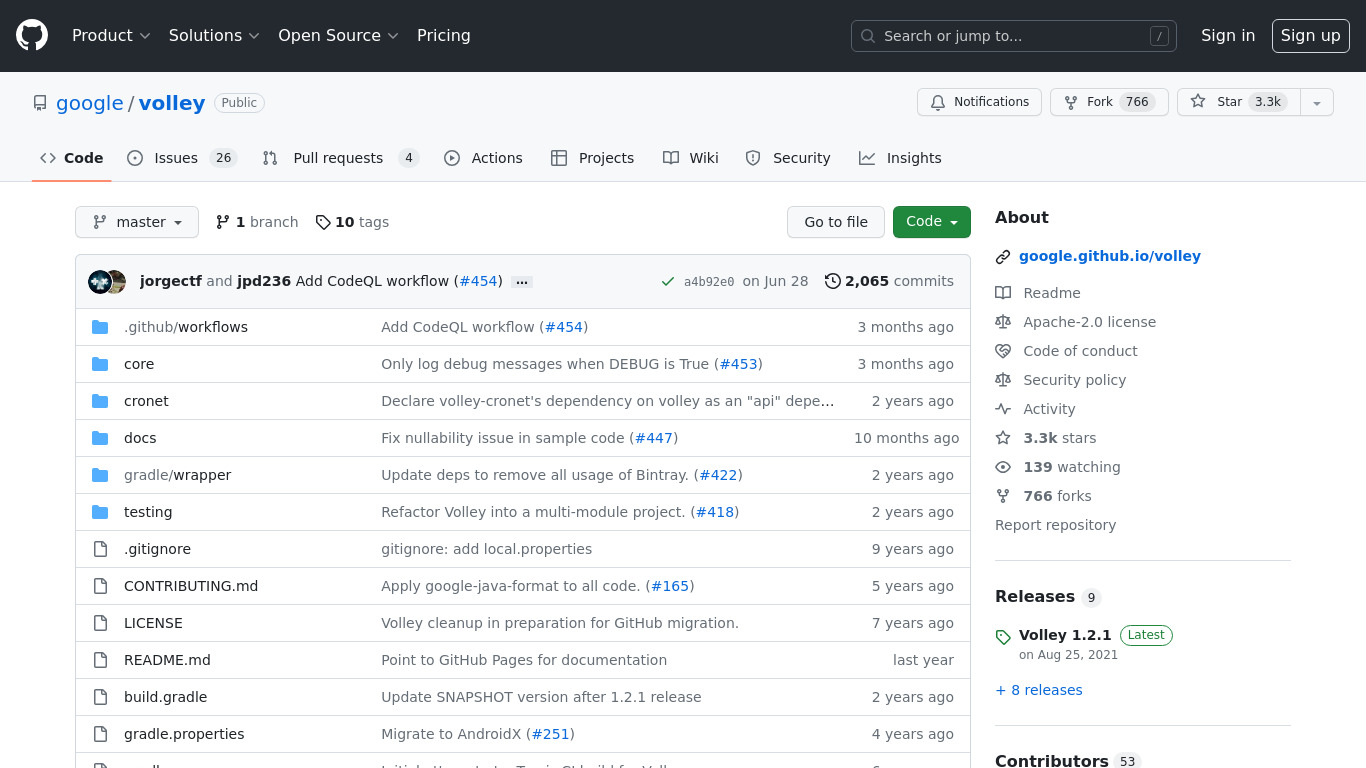Viewport: 1366px width, 768px height.
Task: Click the commit author avatars
Action: click(x=107, y=282)
